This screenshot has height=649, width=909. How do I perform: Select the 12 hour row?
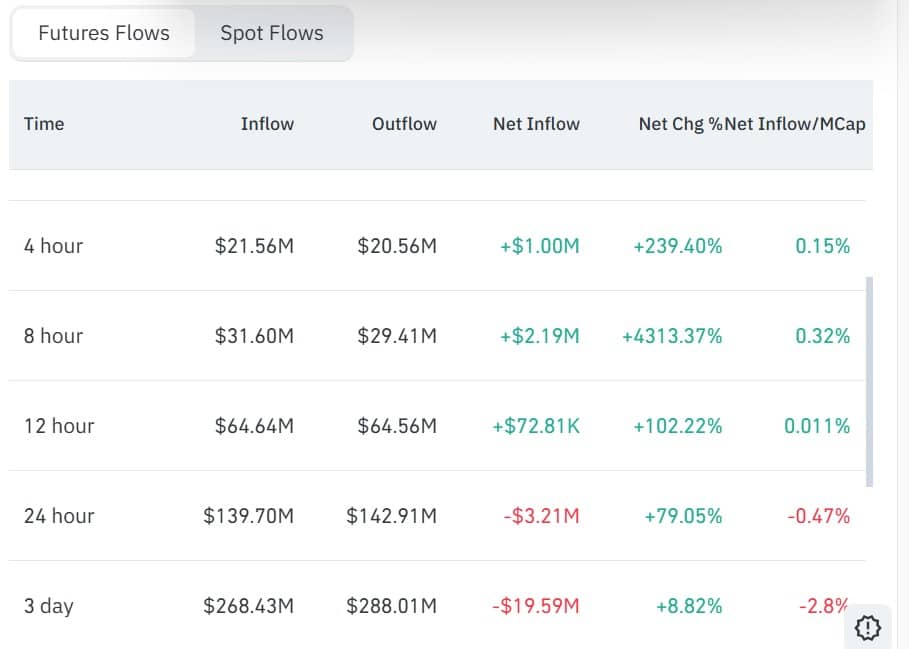[x=59, y=426]
